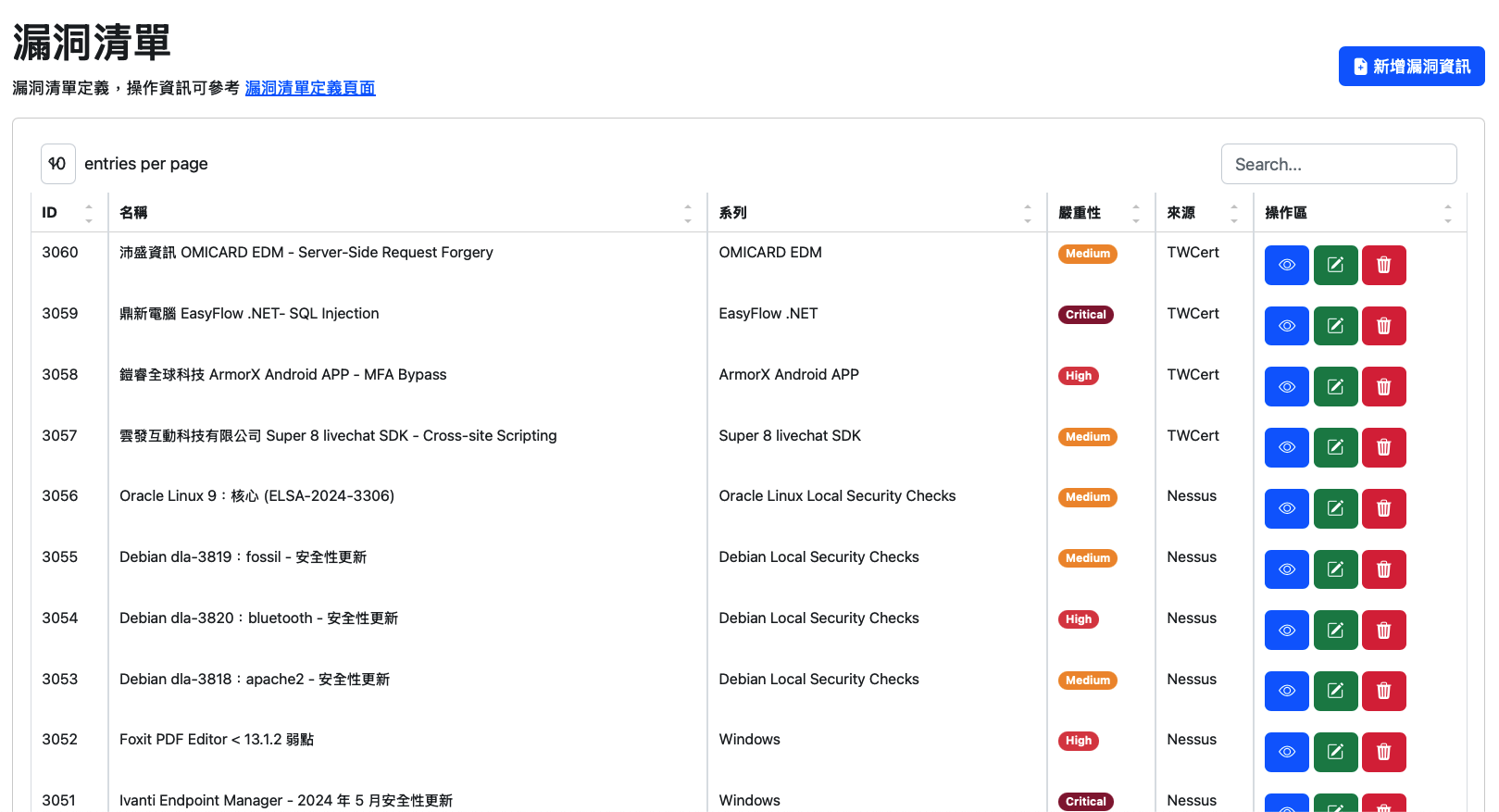Focus the Search input field

click(1339, 164)
